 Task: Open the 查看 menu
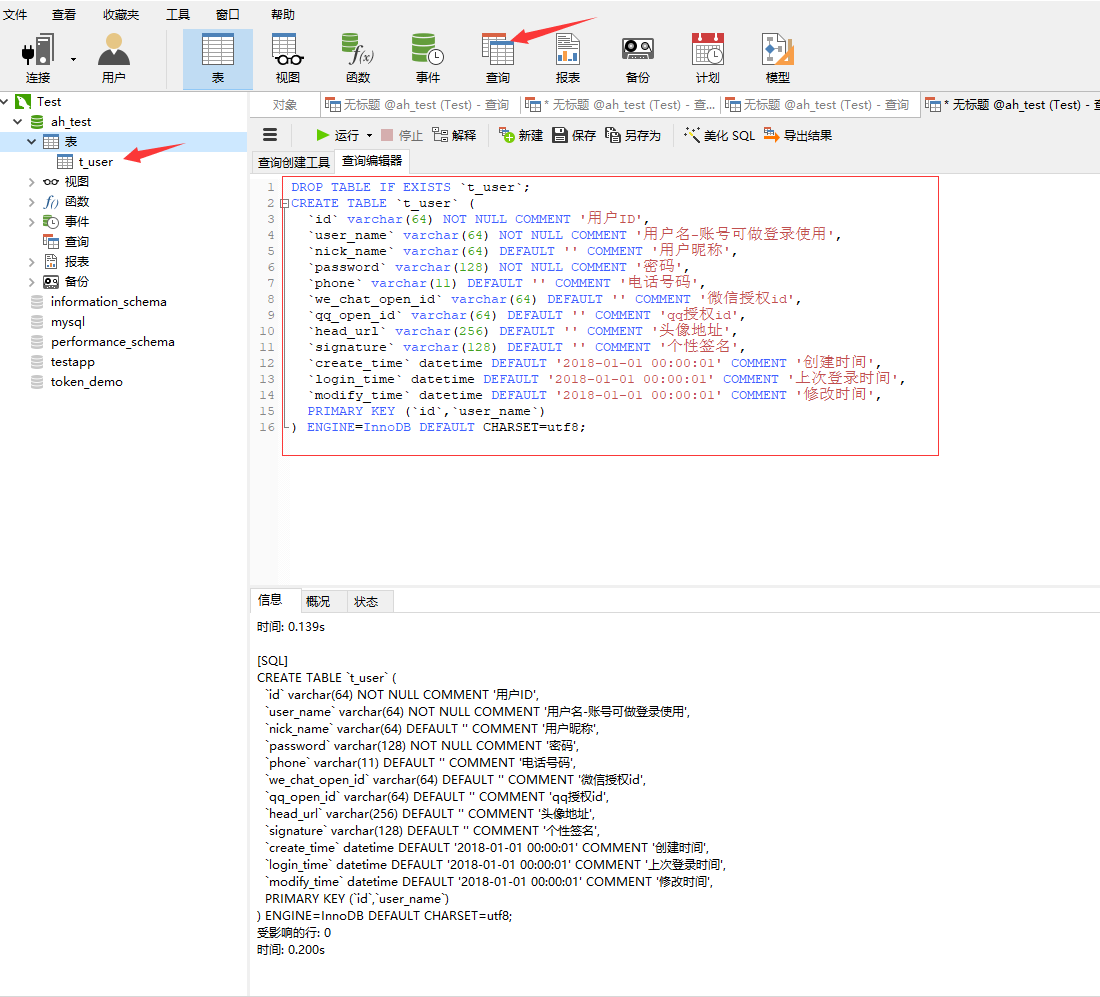[x=64, y=14]
